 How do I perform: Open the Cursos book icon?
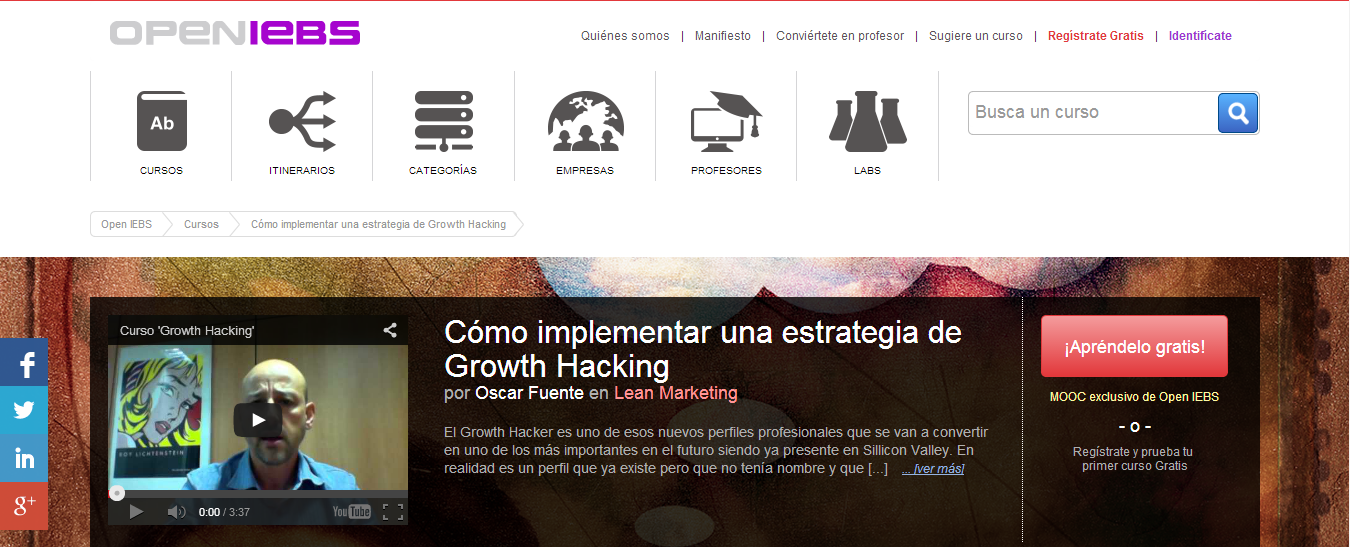[162, 121]
